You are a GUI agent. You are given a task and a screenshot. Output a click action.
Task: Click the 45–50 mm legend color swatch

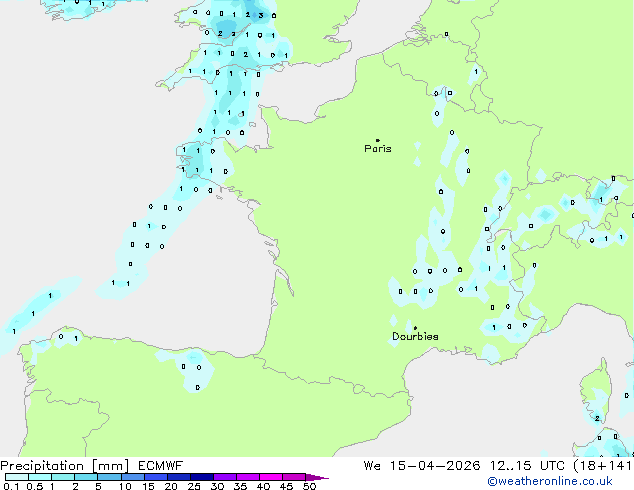[293, 477]
